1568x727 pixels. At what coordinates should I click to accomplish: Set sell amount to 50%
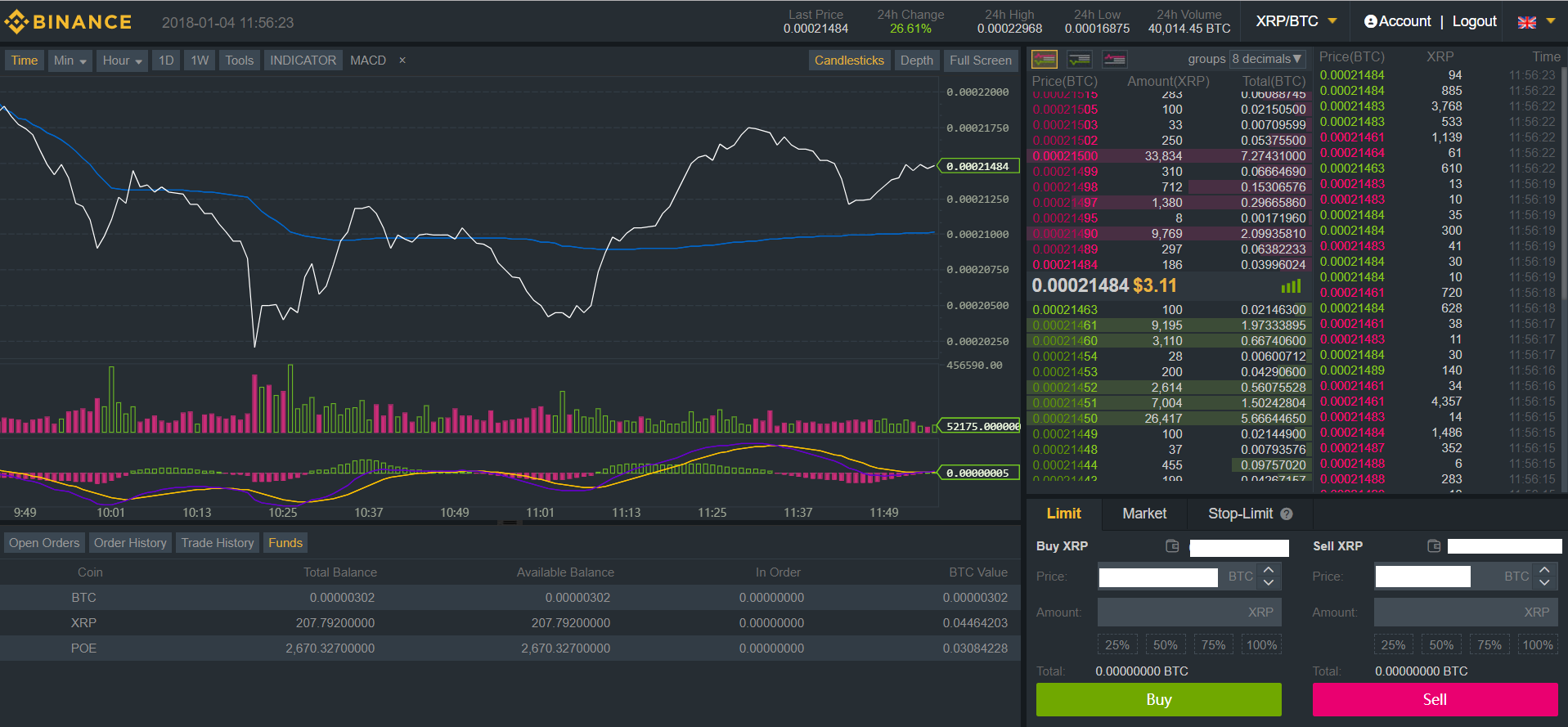point(1441,644)
